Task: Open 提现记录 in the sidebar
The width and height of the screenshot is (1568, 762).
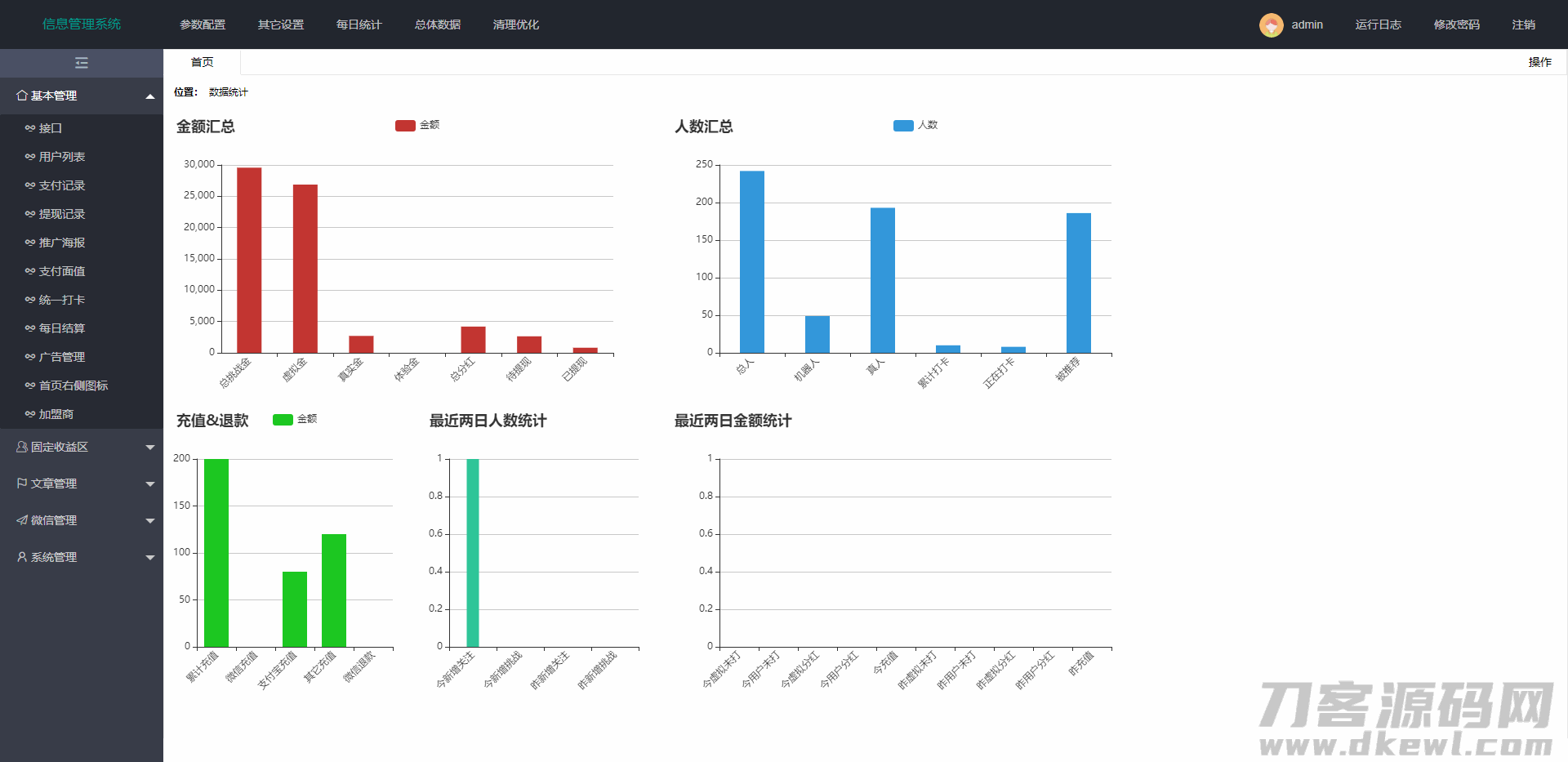Action: pos(62,214)
